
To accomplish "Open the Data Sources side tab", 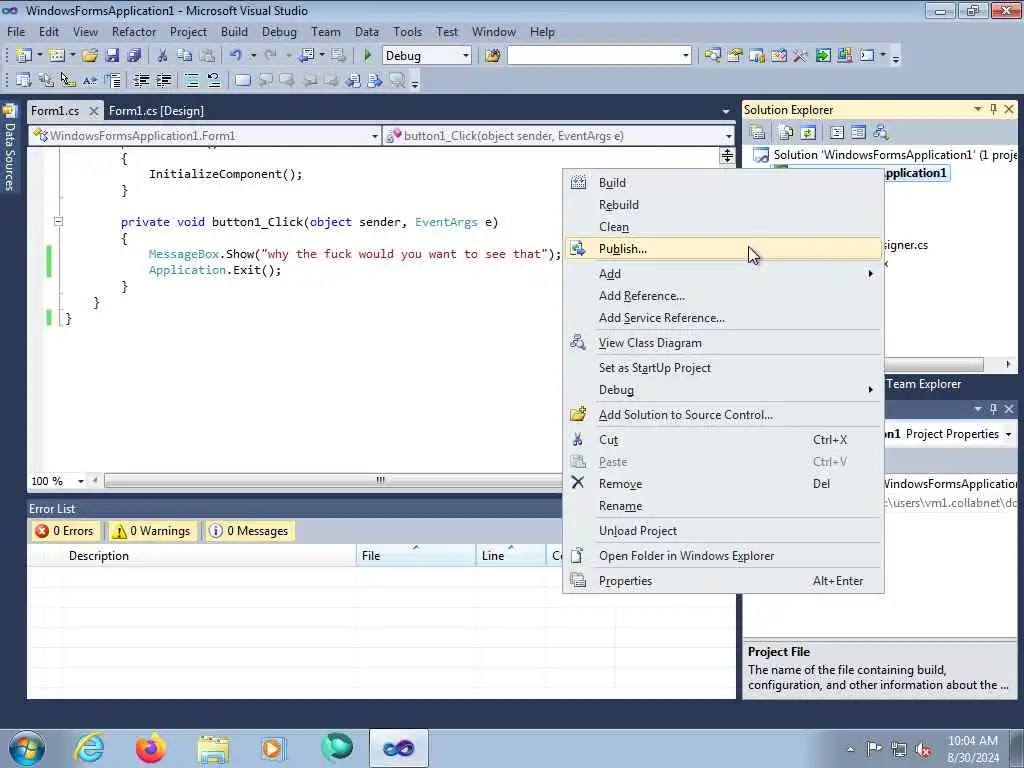I will pos(10,148).
